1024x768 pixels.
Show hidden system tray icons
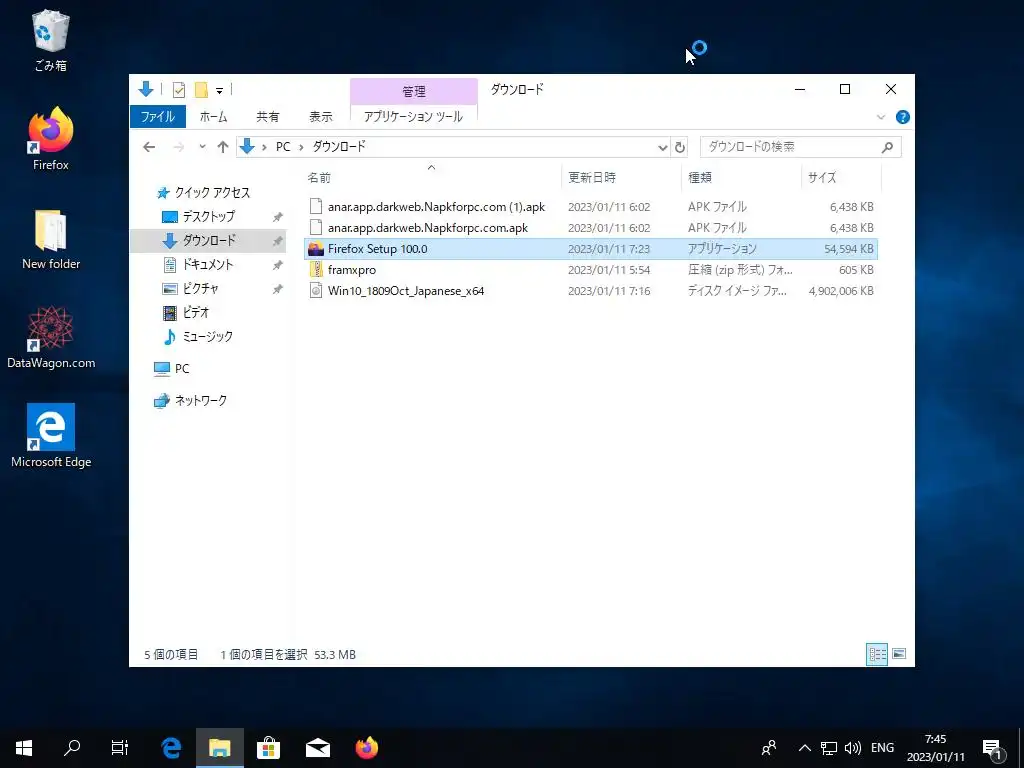(805, 748)
